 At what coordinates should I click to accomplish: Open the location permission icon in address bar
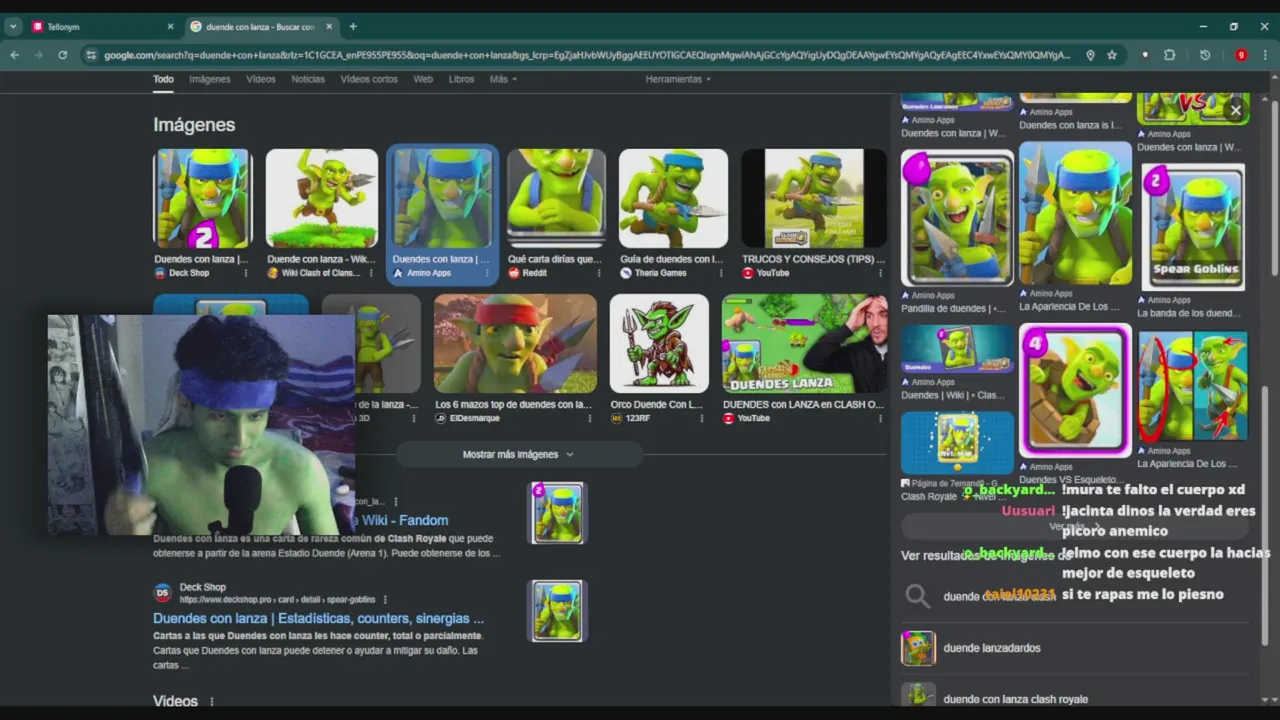1090,55
